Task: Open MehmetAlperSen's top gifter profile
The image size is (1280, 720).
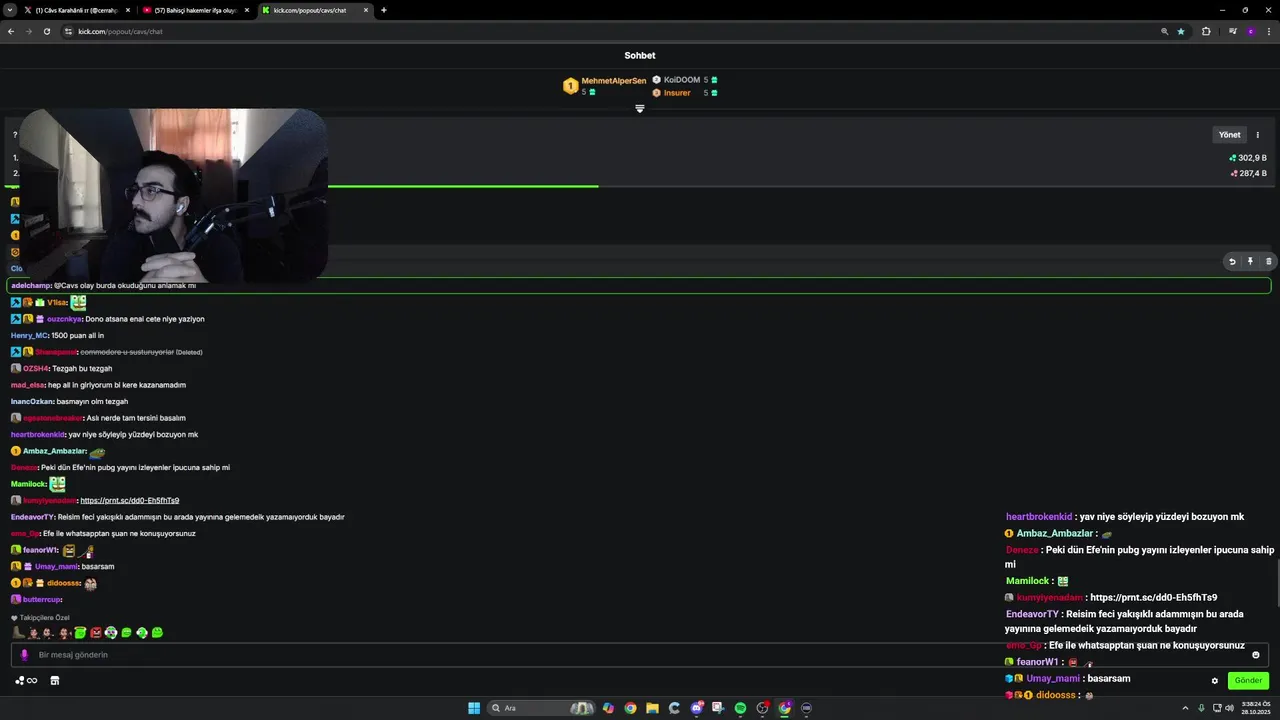Action: [614, 81]
